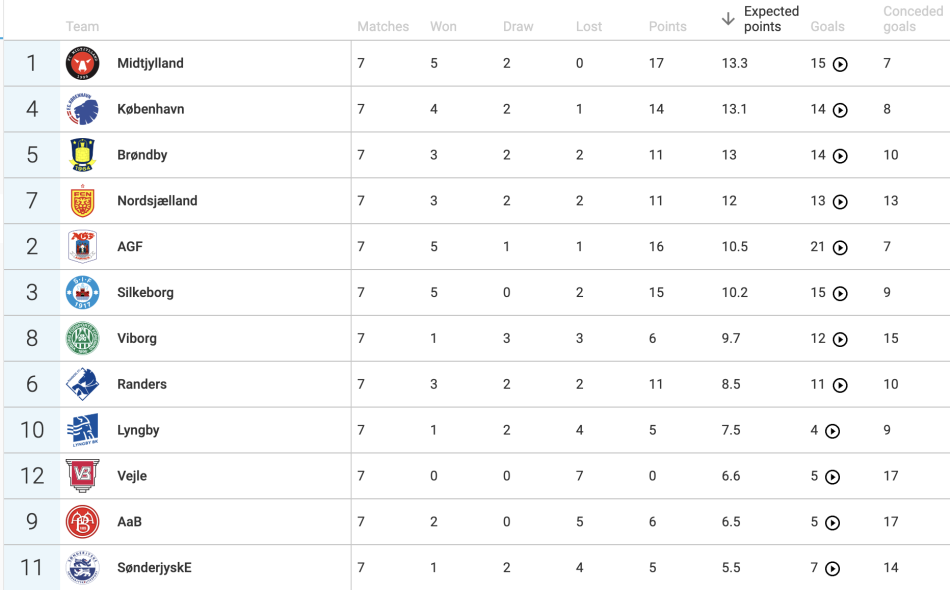Viewport: 950px width, 590px height.
Task: Play Midtjylland's goals video icon
Action: [840, 64]
